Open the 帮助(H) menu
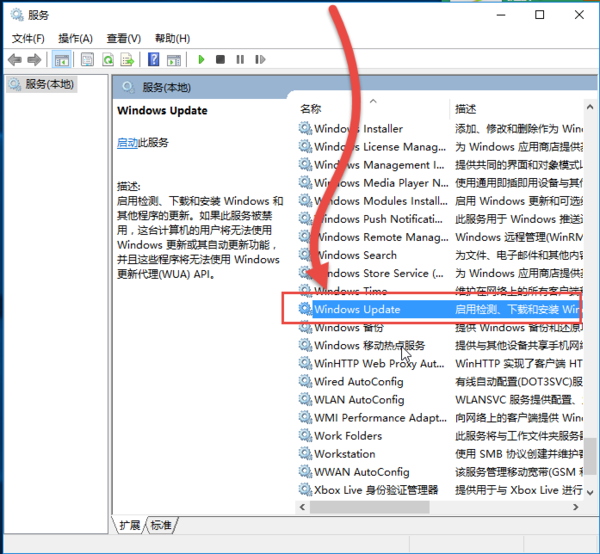This screenshot has width=600, height=554. (x=172, y=39)
